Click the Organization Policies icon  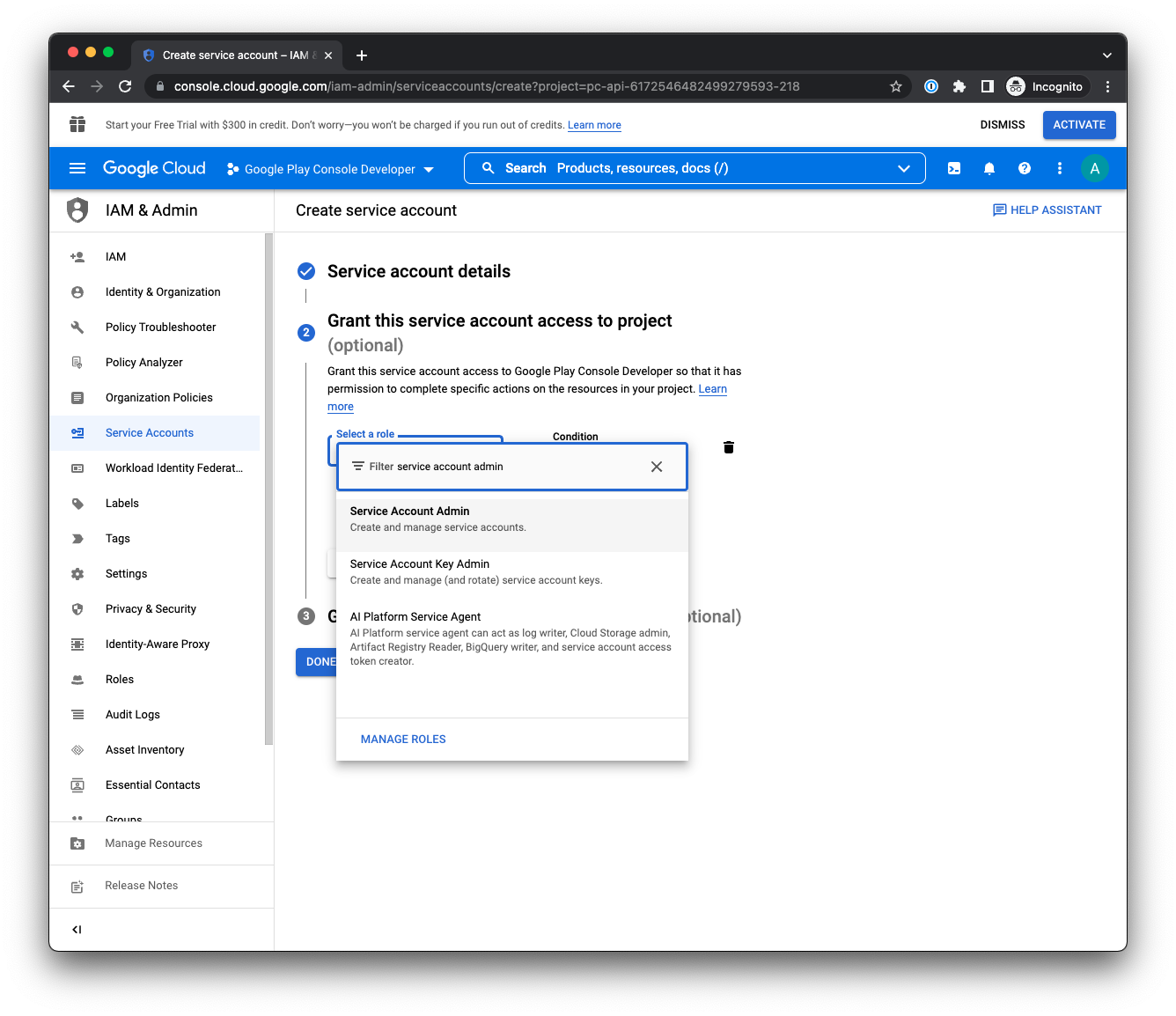[x=77, y=398]
